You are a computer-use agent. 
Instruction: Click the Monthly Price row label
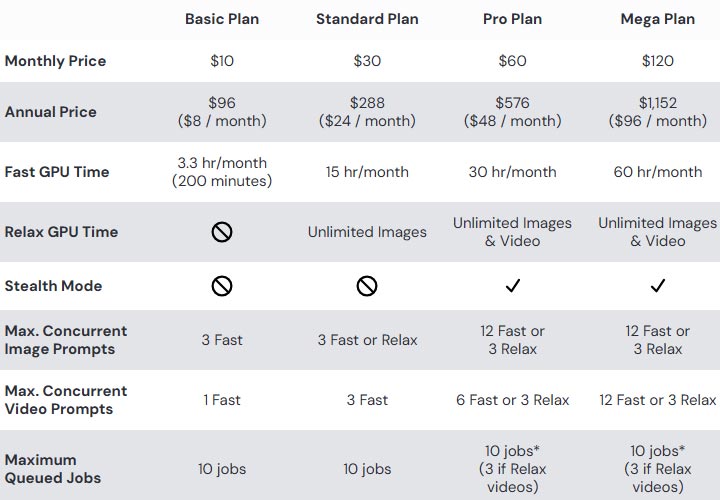55,61
